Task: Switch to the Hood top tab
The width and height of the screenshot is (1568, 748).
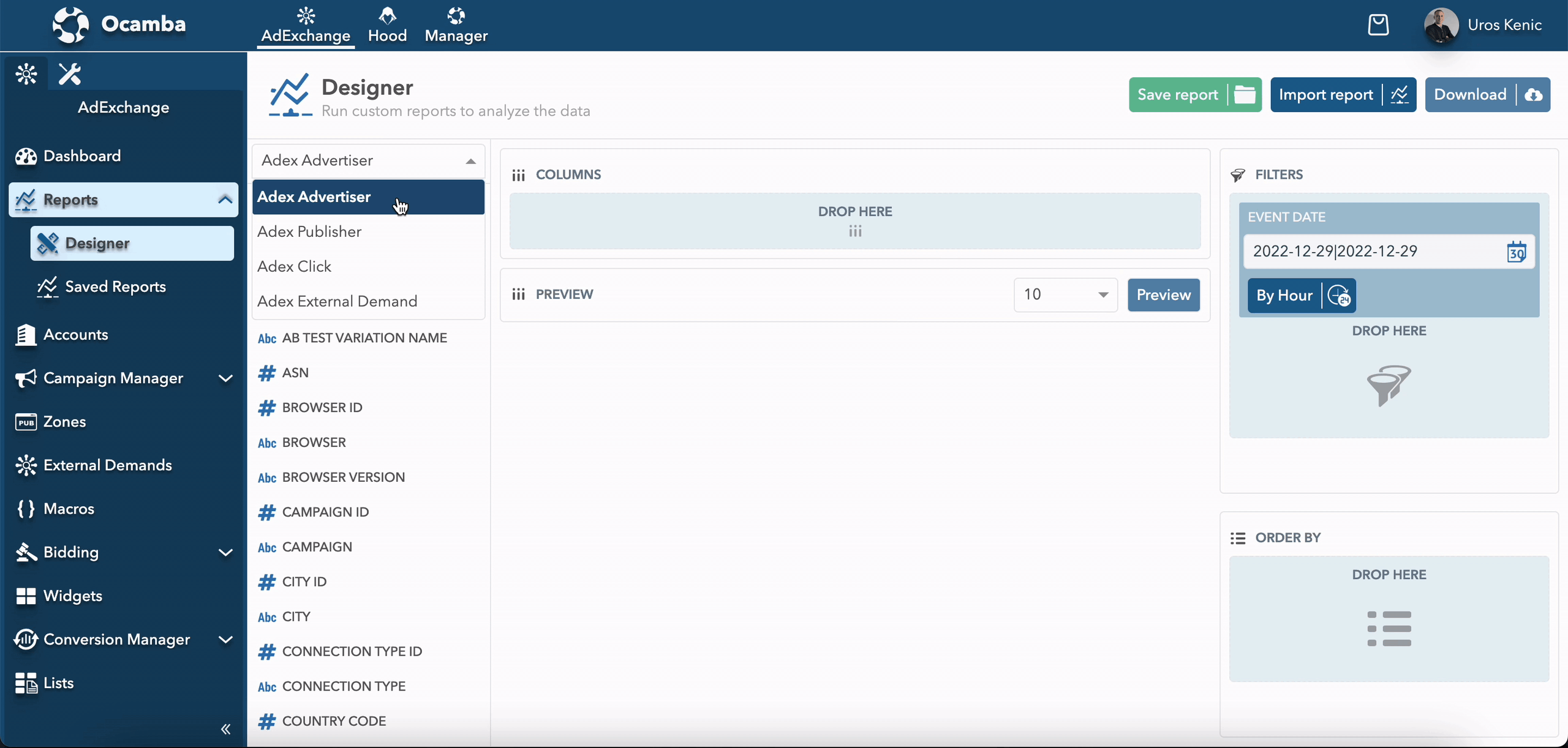Action: pos(388,26)
